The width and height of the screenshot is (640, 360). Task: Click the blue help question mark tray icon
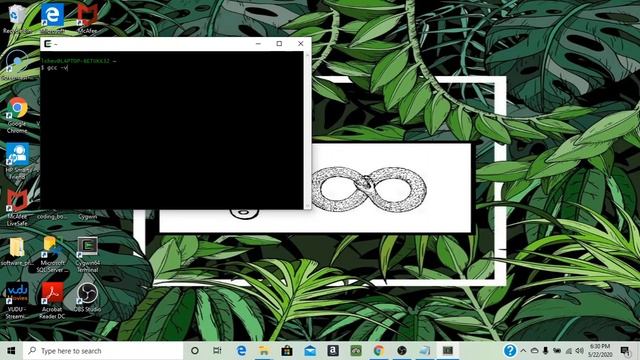pos(510,350)
